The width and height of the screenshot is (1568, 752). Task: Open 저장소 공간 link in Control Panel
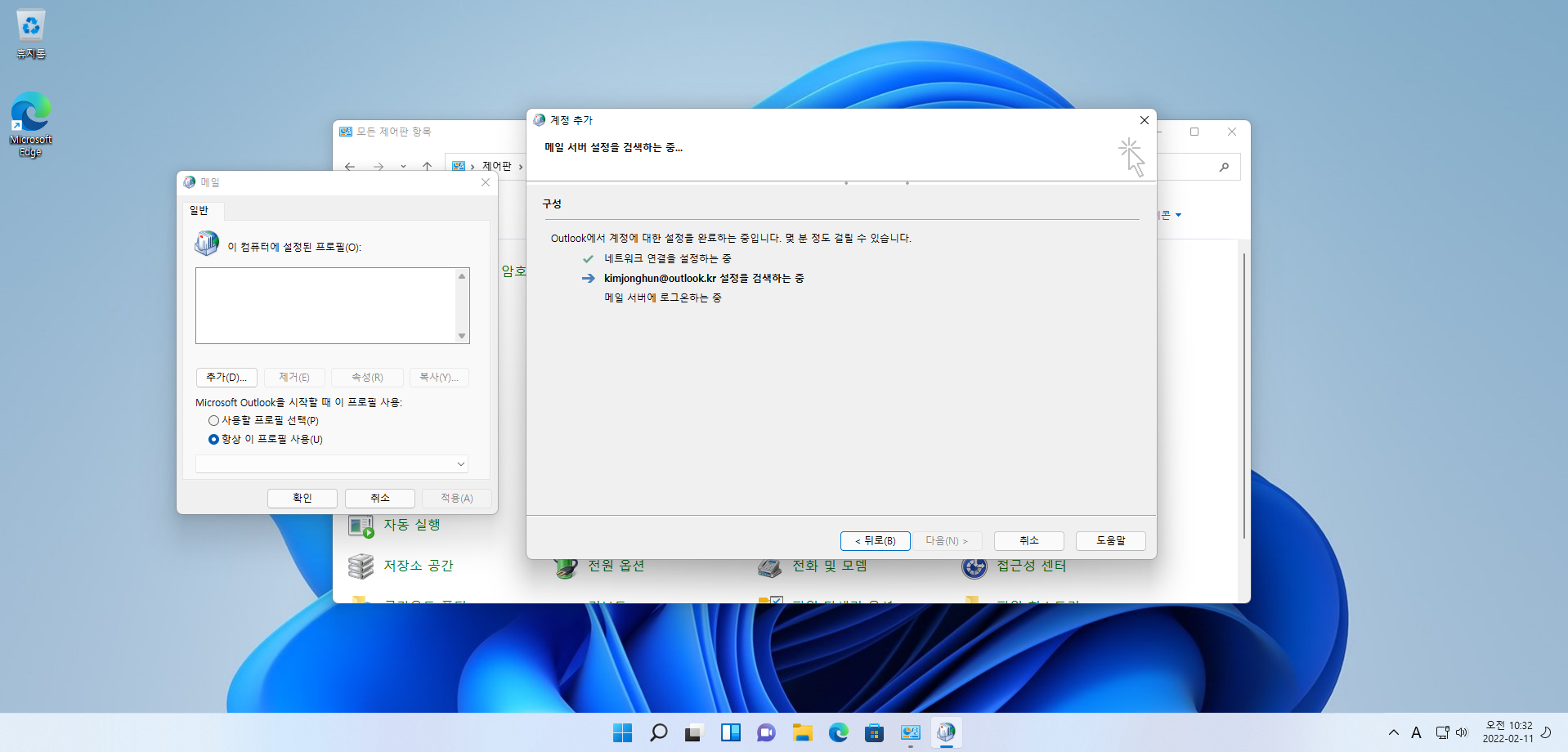[x=418, y=566]
